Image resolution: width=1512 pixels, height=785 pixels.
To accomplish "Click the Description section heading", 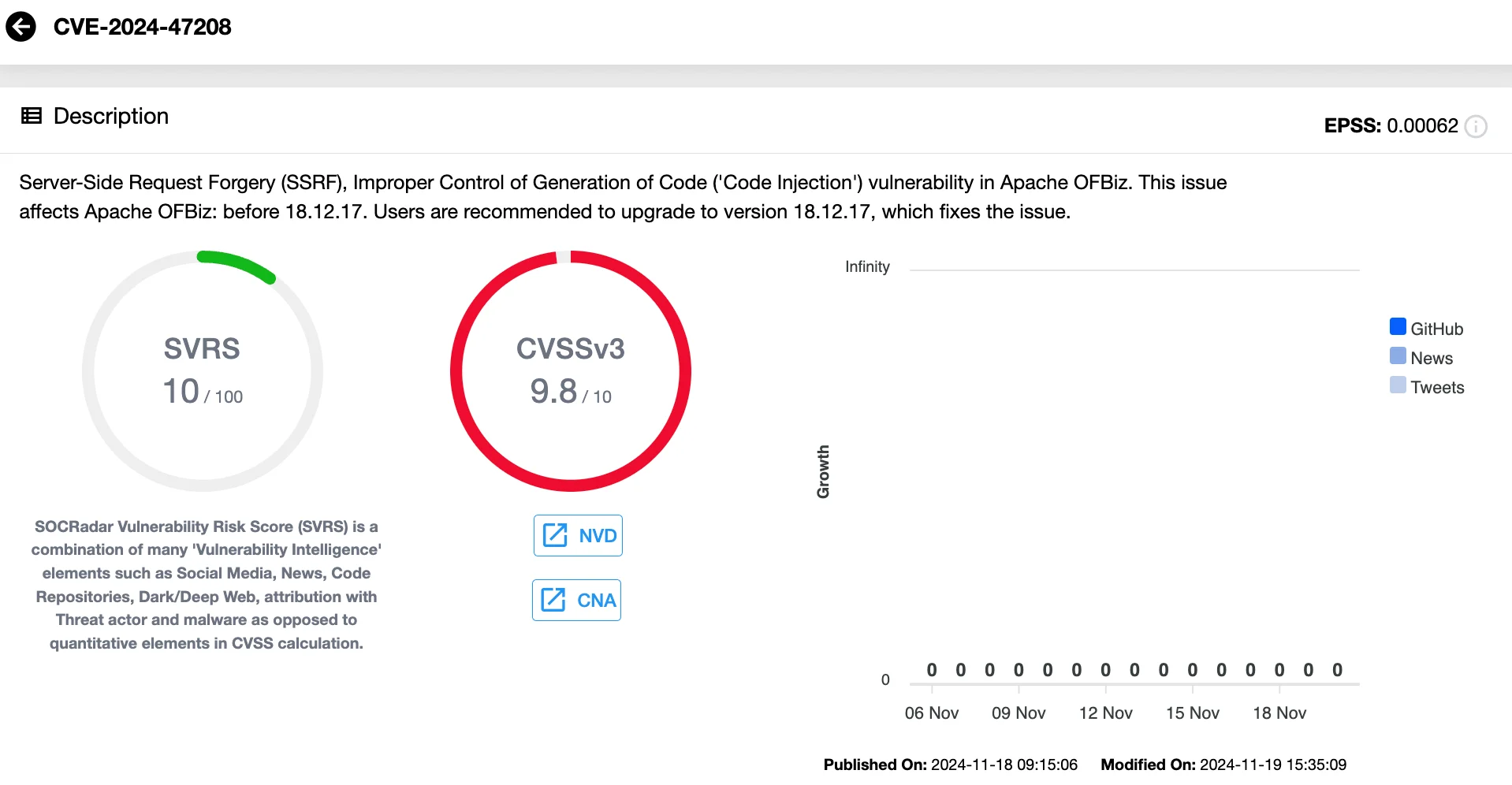I will [111, 116].
